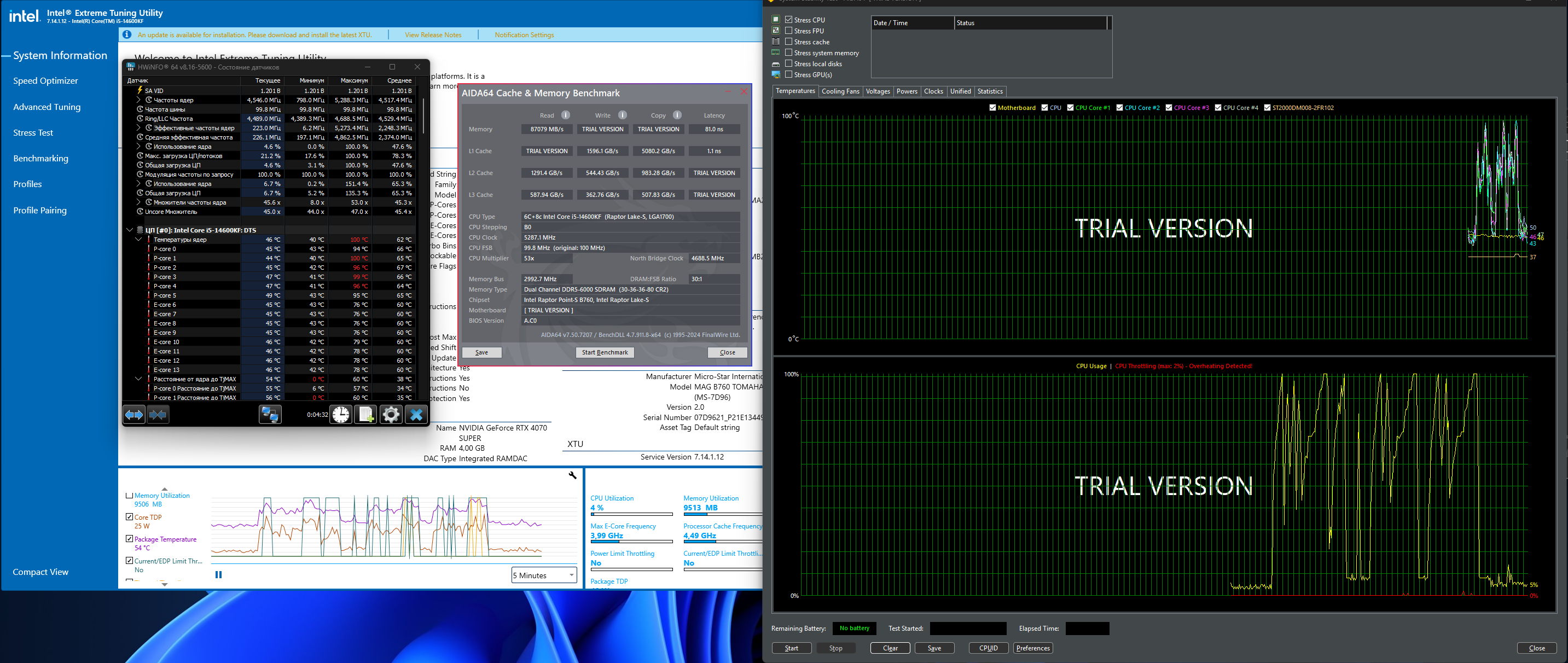Enable Stress FPU checkbox

click(x=789, y=31)
